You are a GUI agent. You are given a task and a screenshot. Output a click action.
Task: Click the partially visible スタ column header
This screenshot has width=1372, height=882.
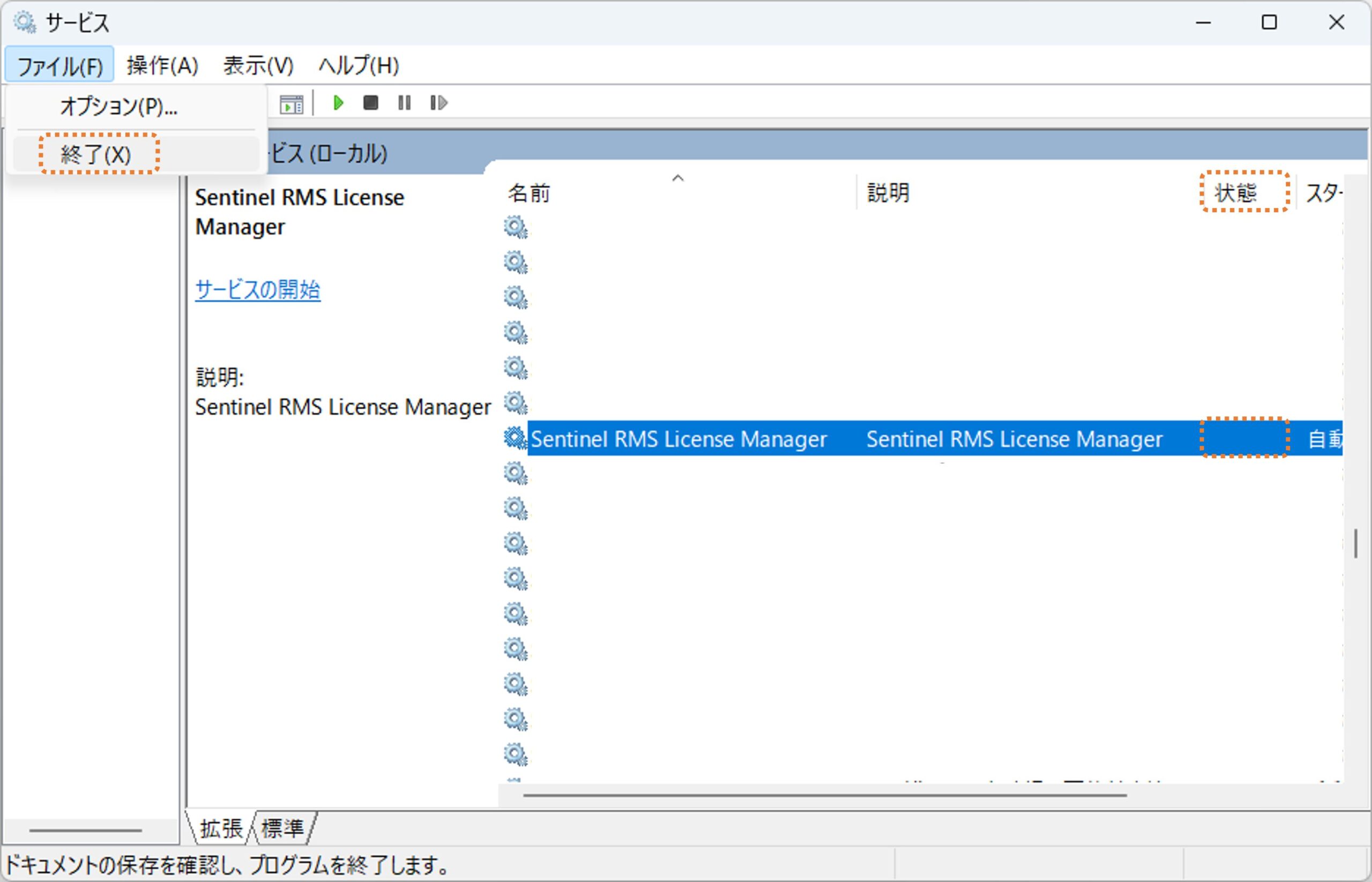[1321, 193]
